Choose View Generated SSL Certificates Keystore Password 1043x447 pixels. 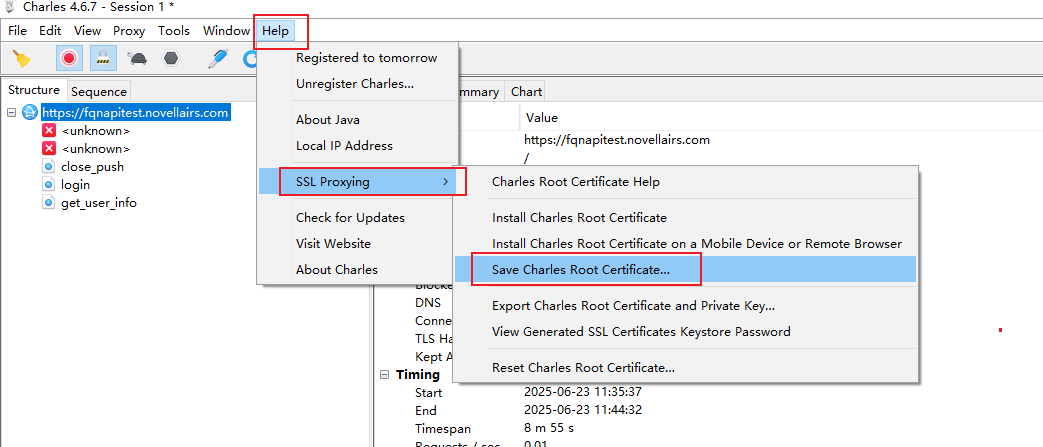tap(685, 331)
